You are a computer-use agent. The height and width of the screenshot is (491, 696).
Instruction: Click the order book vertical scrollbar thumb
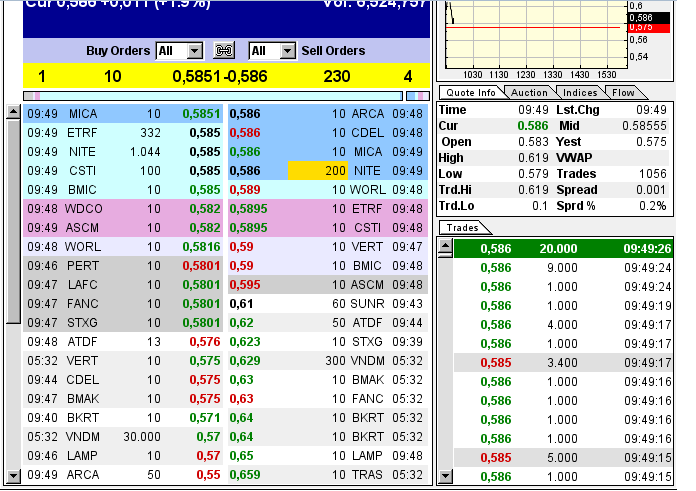(13, 222)
